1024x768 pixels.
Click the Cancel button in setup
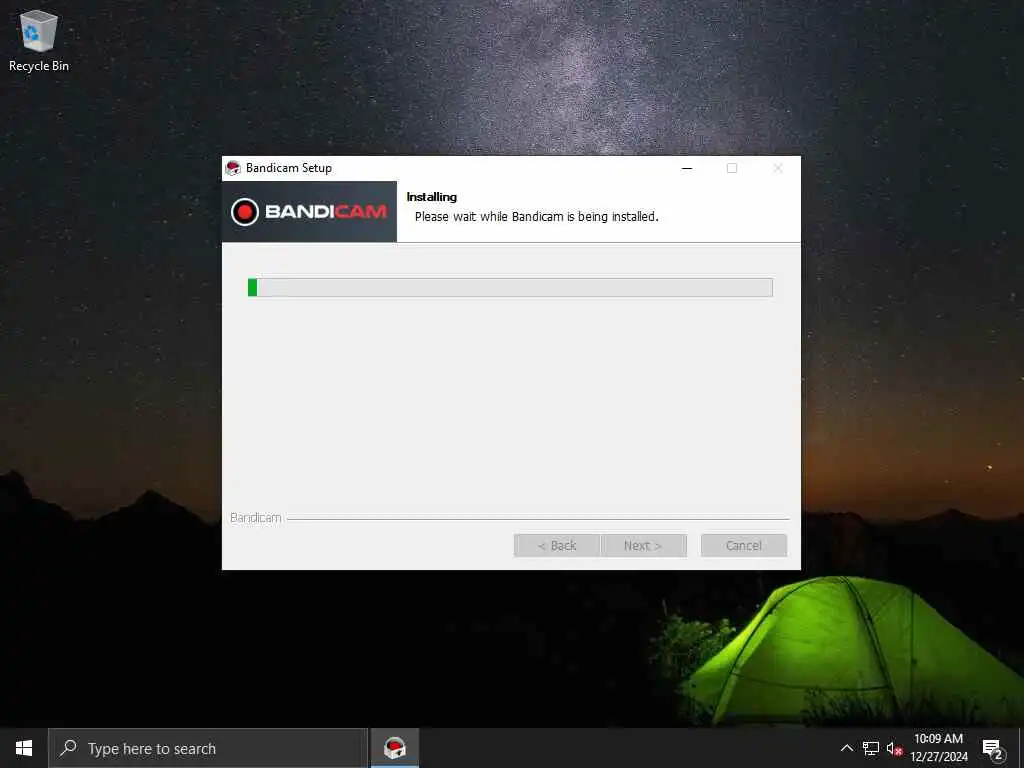[743, 545]
